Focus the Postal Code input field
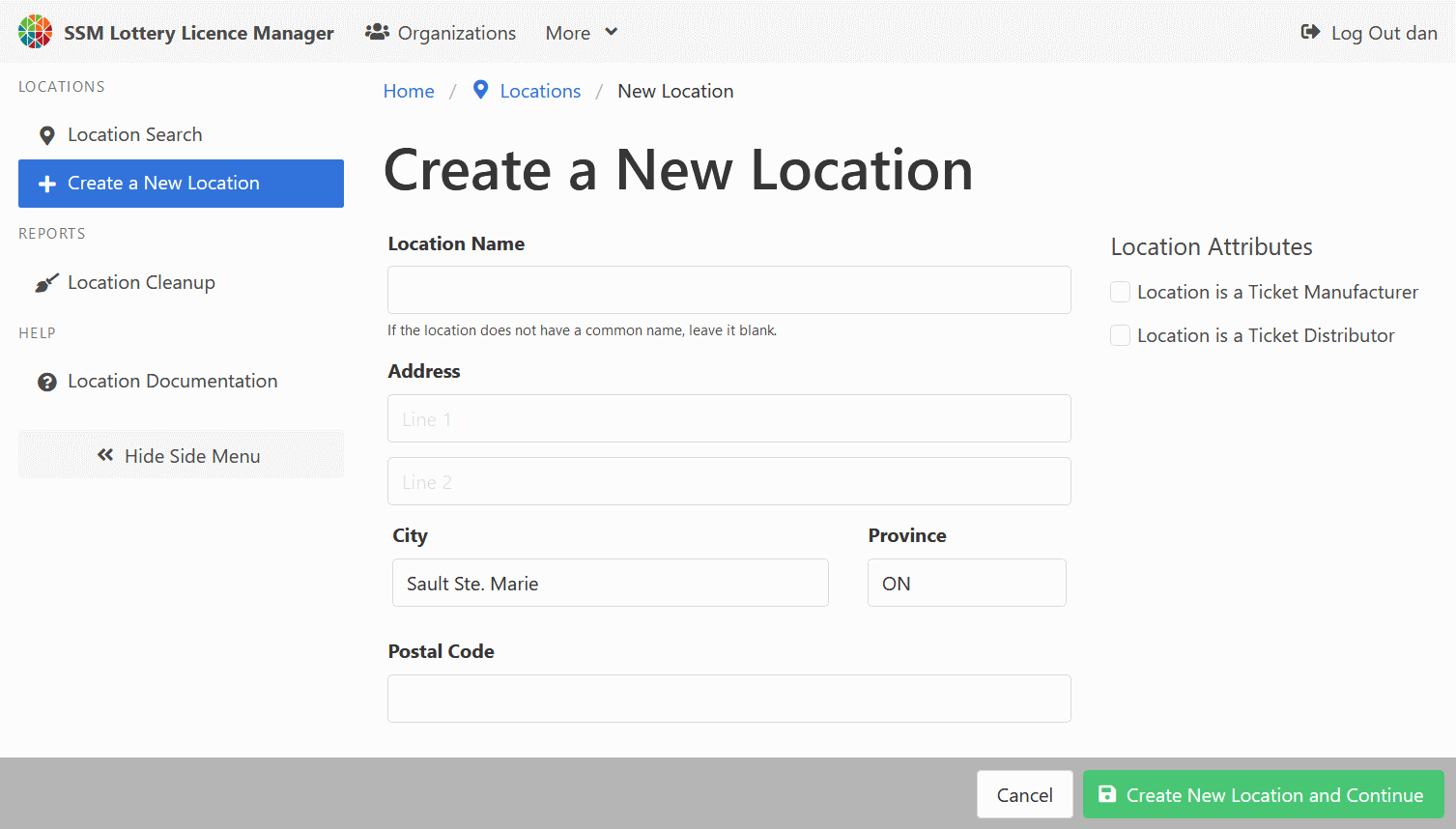 (x=729, y=699)
